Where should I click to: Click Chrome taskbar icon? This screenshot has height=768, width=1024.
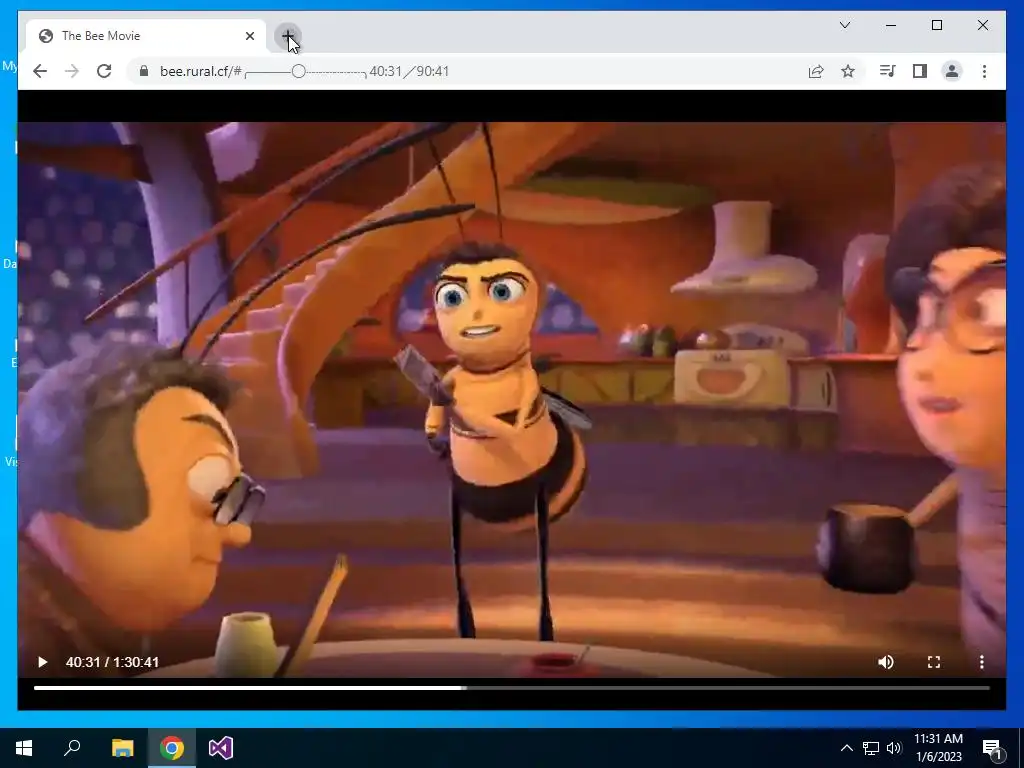tap(172, 748)
